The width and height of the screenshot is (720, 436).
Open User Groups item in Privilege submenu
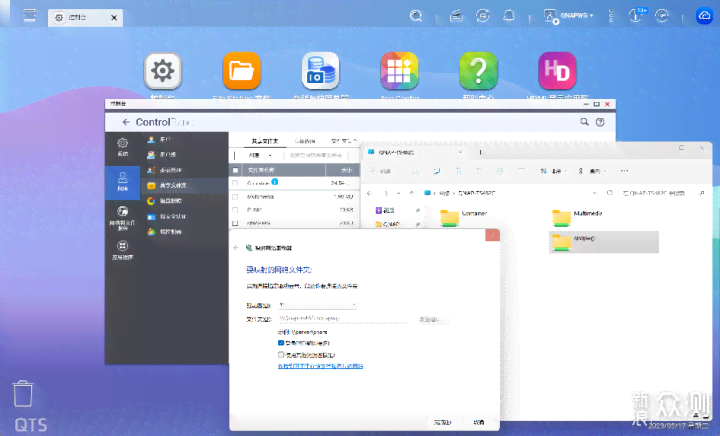[x=184, y=155]
